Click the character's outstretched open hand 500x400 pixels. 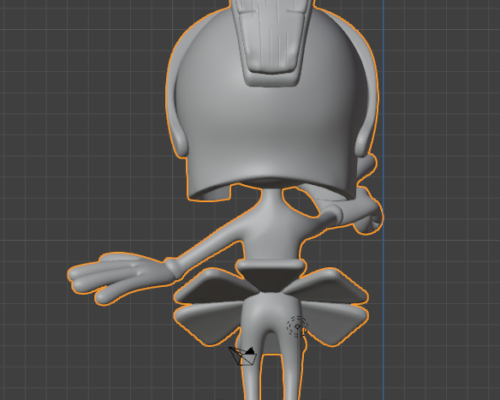122,278
